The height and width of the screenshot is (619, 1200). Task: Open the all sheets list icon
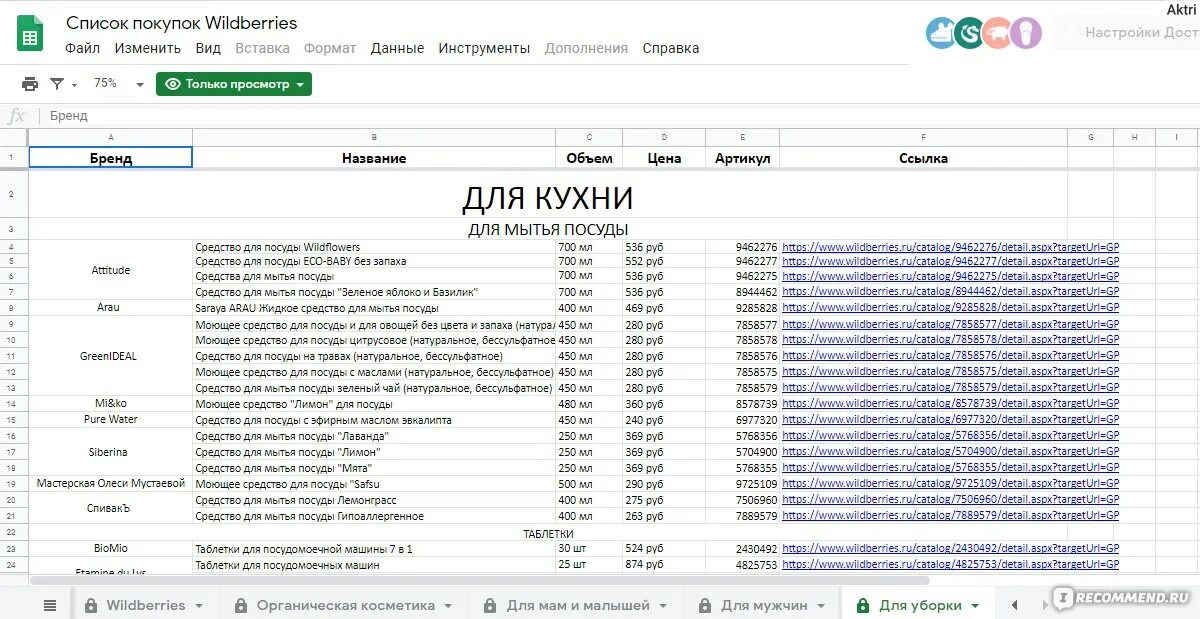49,605
